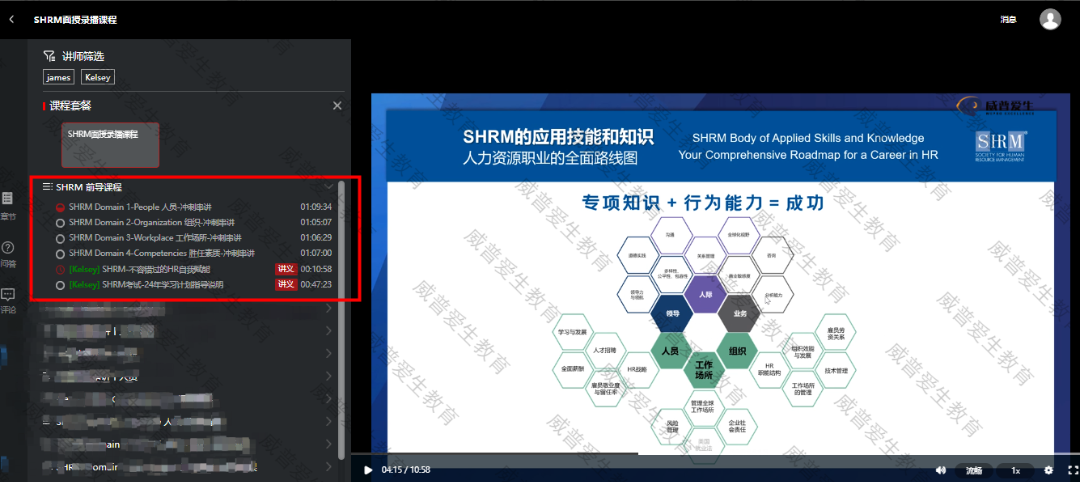Click the 01:07:00 duration text
Screen dimensions: 1080x482
point(316,253)
